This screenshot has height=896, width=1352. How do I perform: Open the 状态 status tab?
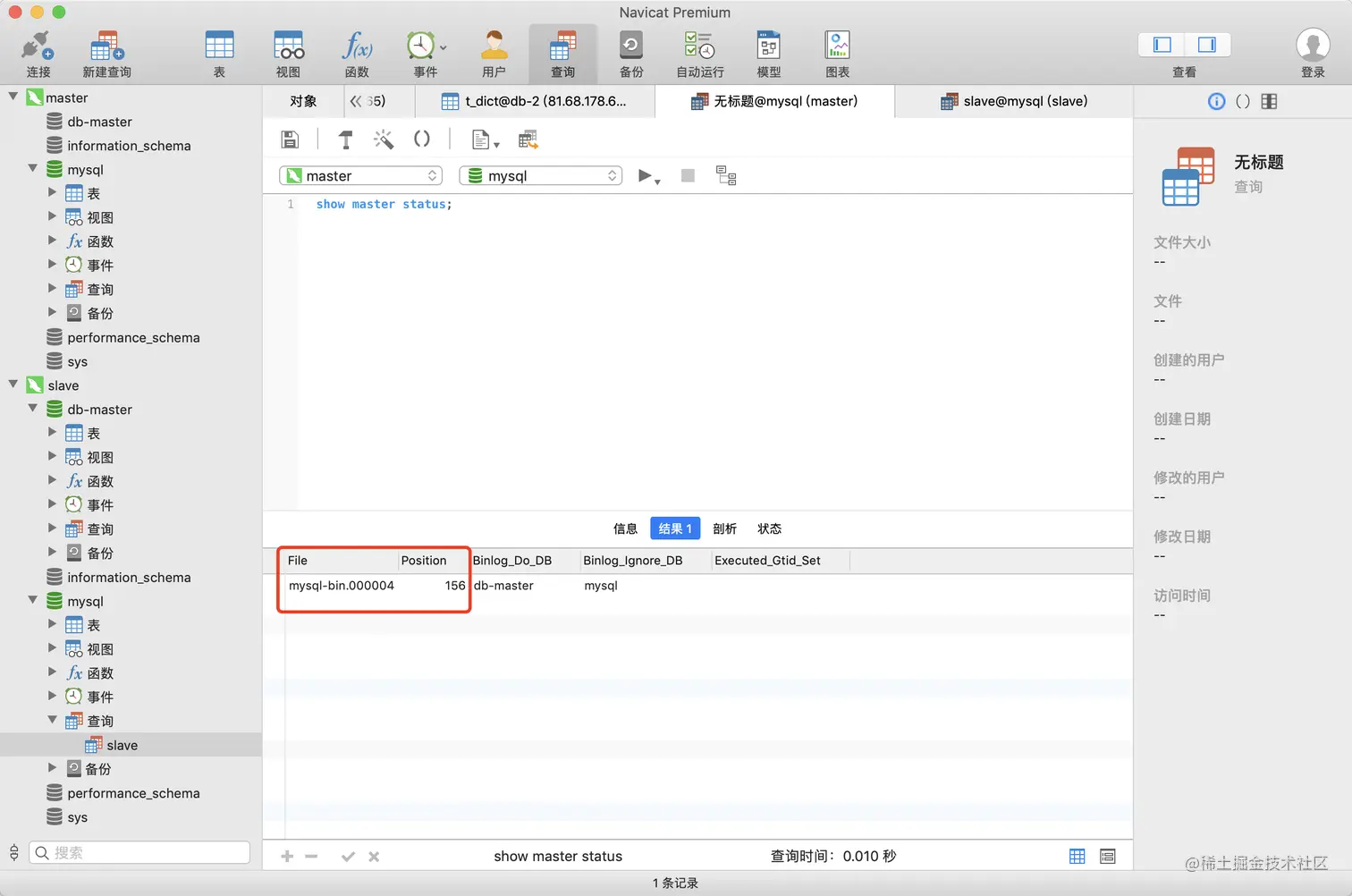pos(769,528)
